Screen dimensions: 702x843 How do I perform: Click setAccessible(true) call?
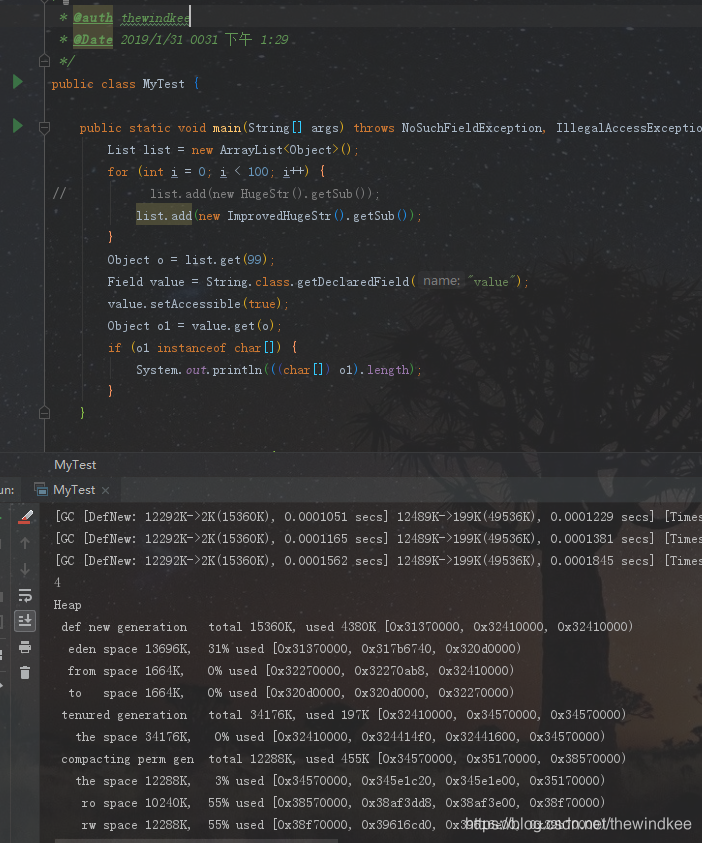pos(215,304)
